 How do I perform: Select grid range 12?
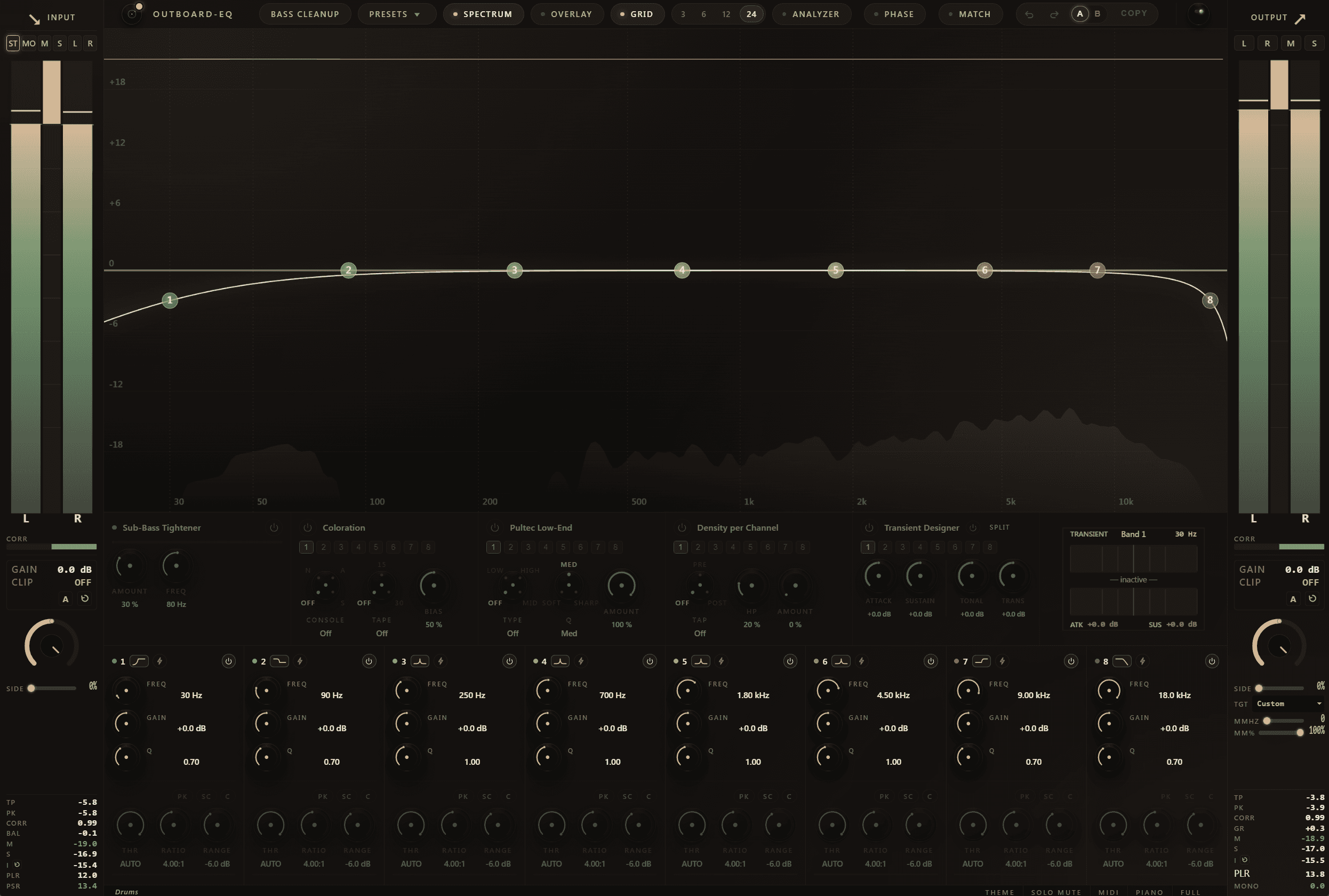726,14
